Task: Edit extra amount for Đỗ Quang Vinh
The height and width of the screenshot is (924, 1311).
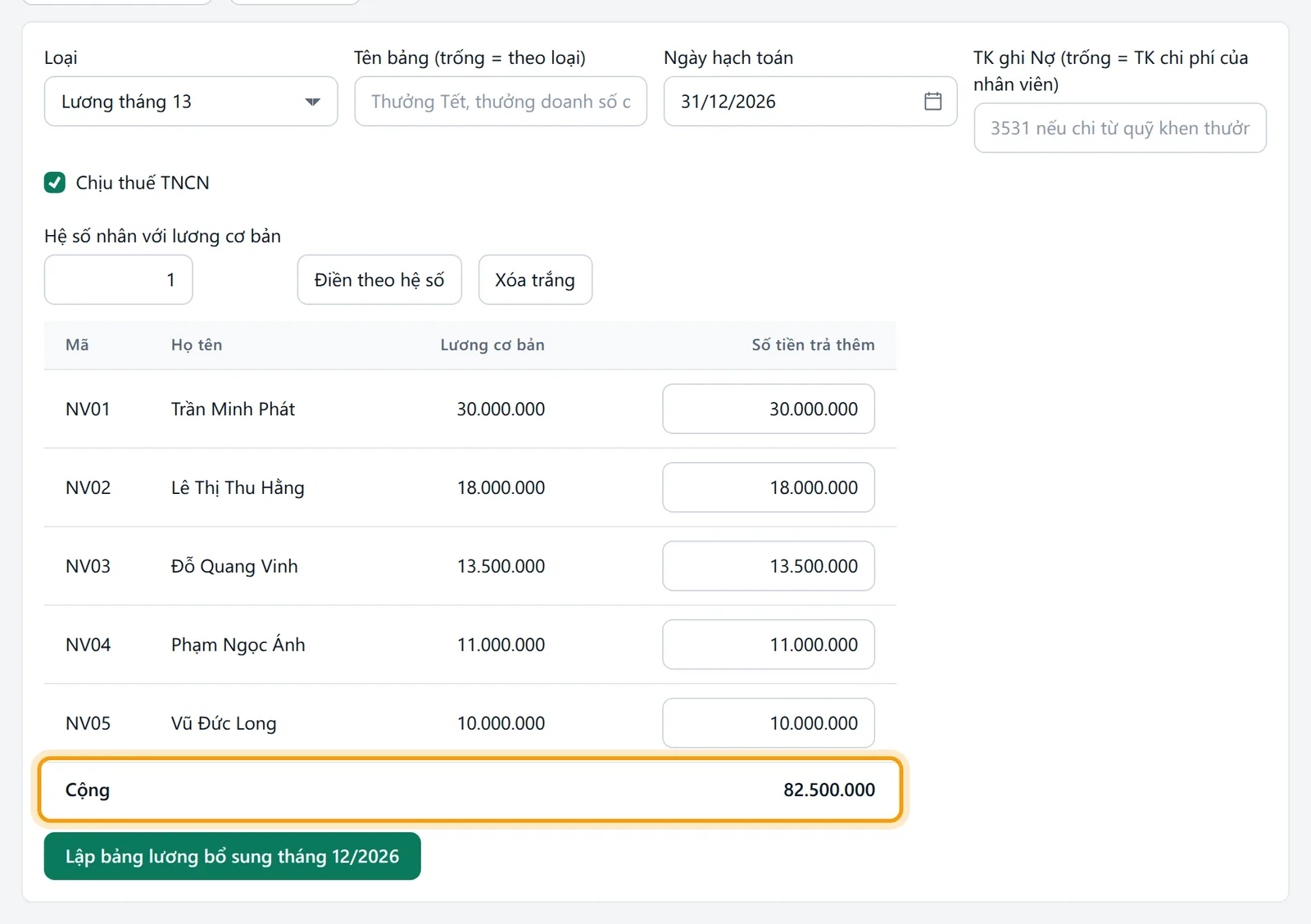Action: [769, 566]
